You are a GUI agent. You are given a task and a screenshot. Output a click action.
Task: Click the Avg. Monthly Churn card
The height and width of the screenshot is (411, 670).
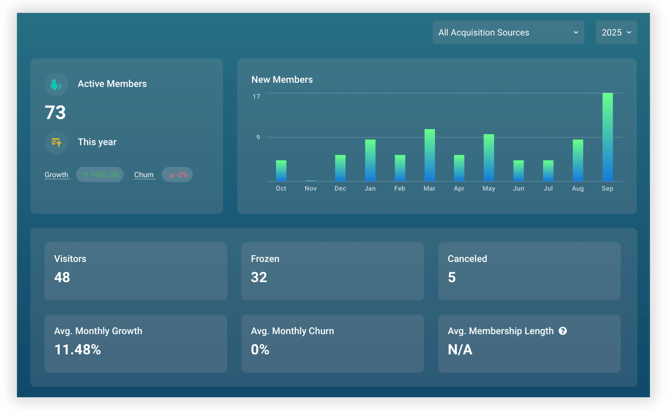[x=332, y=342]
